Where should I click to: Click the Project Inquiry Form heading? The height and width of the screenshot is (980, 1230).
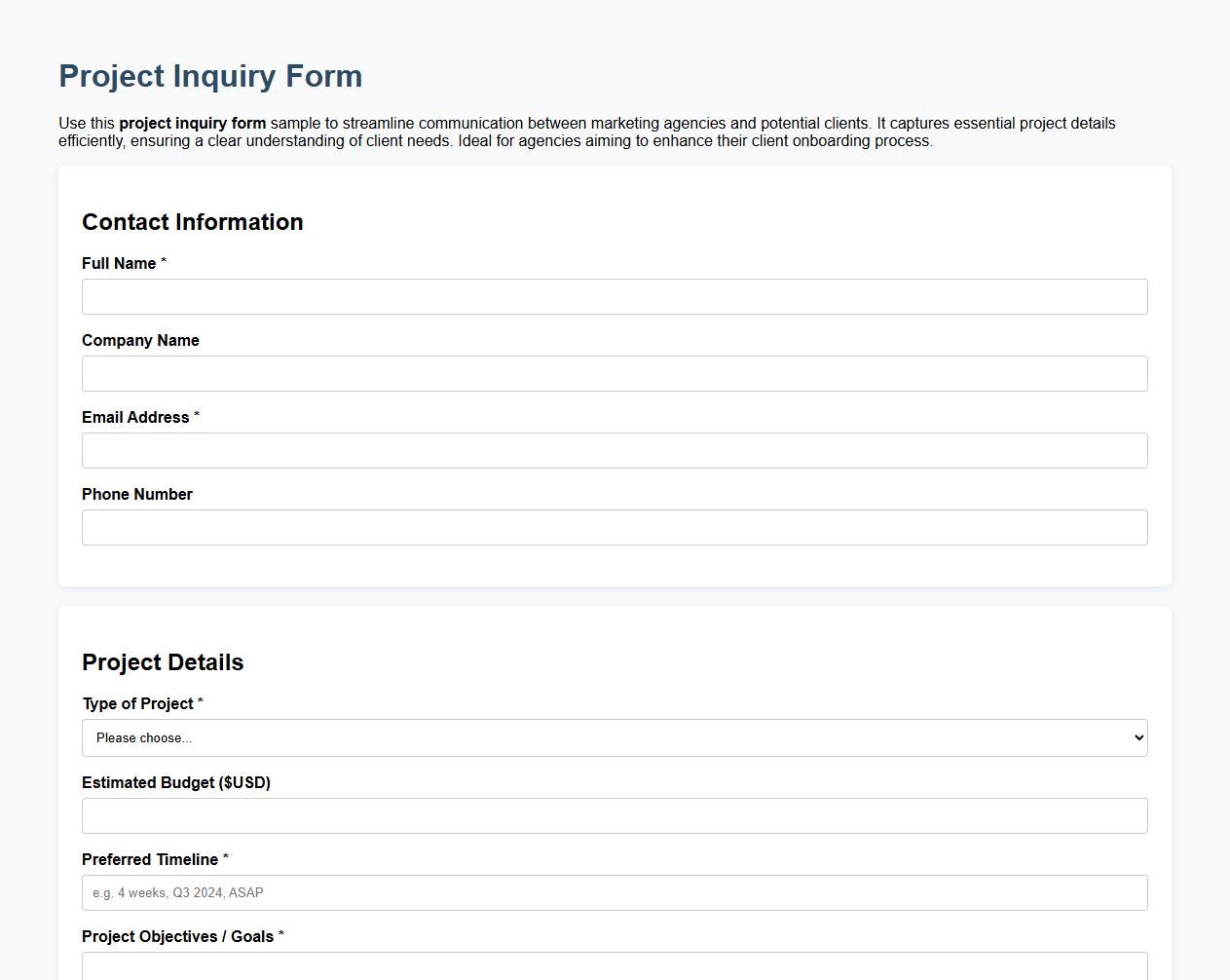210,76
